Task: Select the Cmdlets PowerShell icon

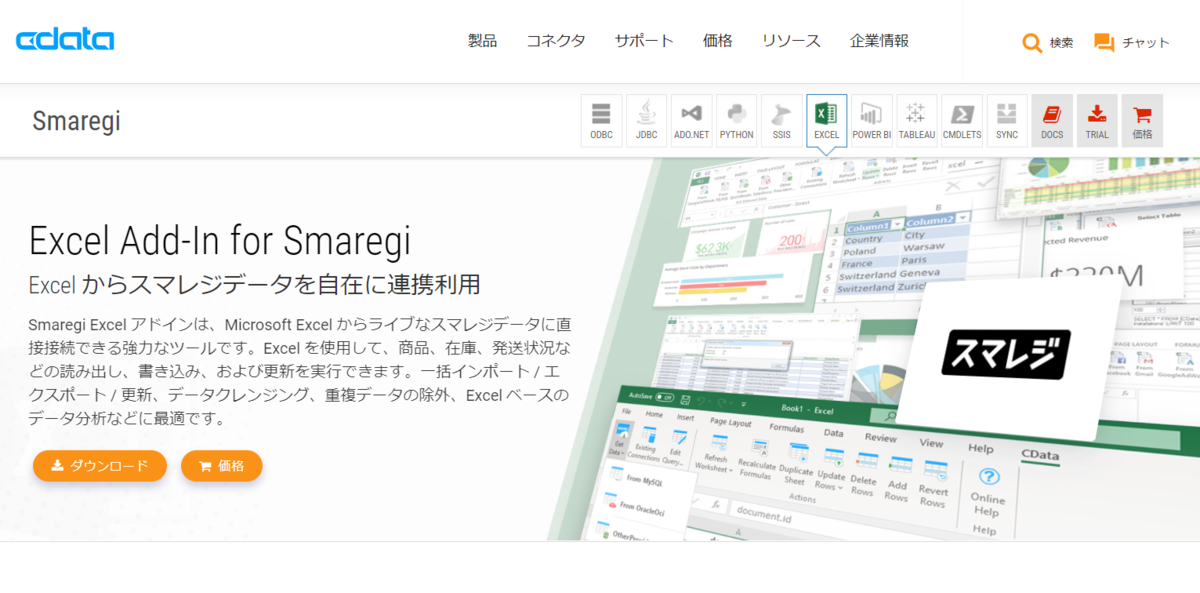Action: pos(962,121)
